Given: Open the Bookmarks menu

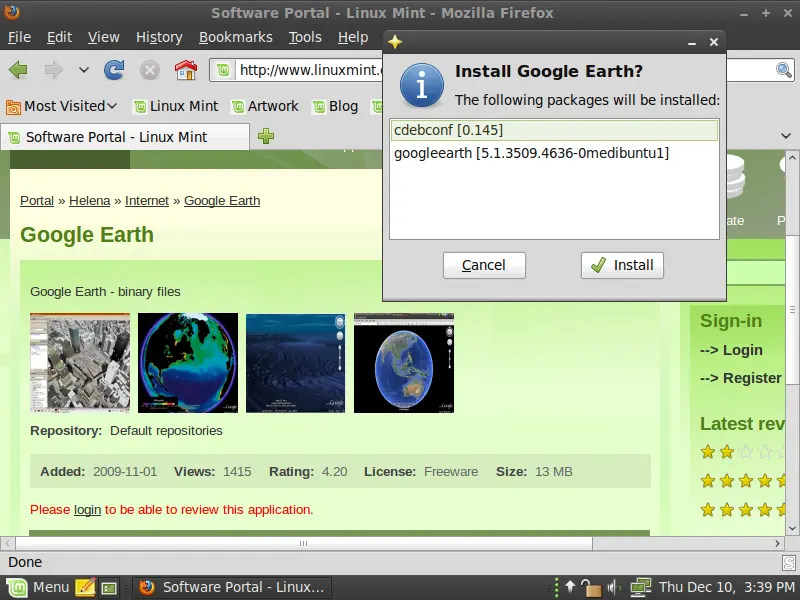Looking at the screenshot, I should [x=236, y=37].
